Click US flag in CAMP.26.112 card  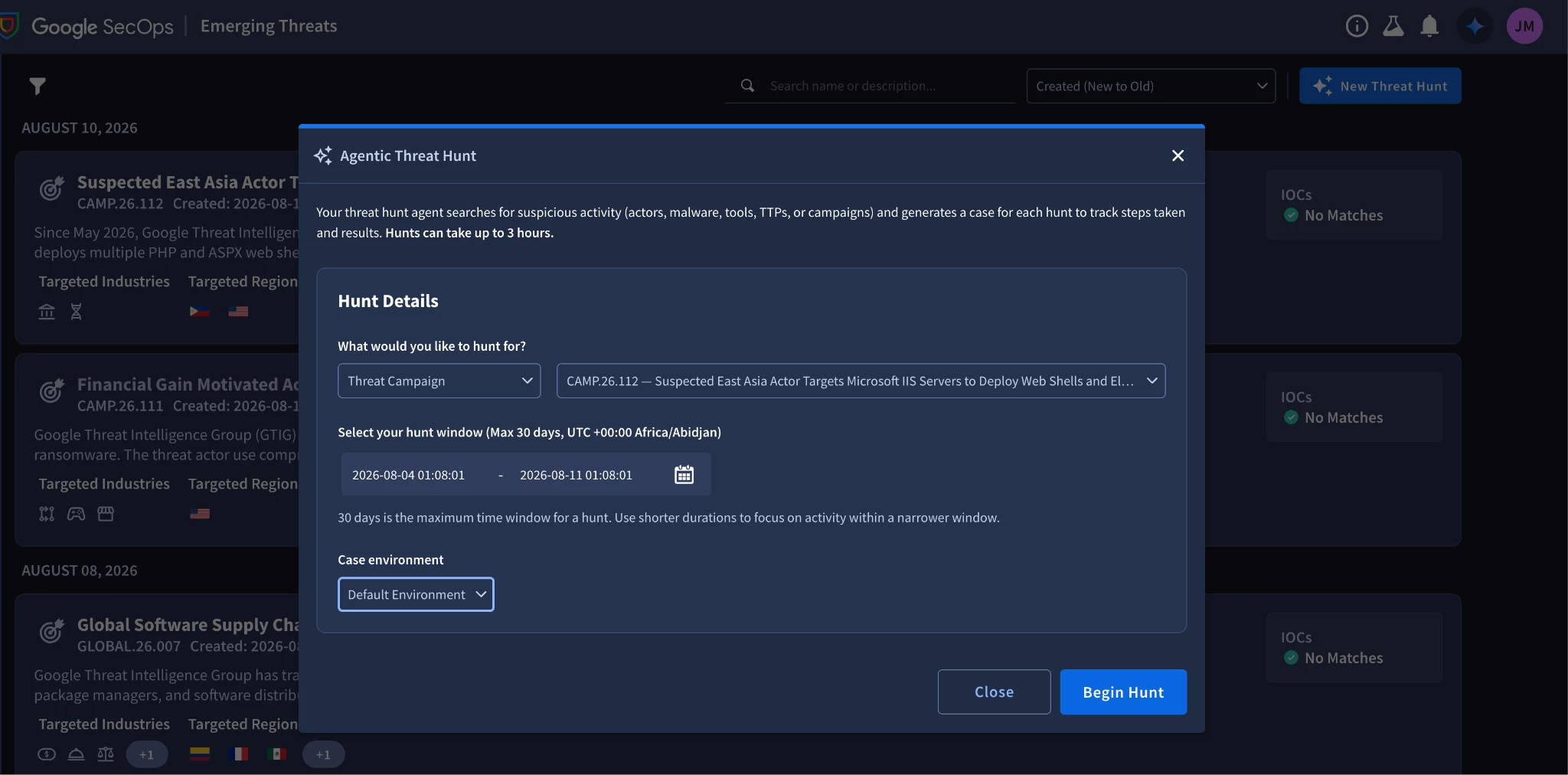(238, 312)
